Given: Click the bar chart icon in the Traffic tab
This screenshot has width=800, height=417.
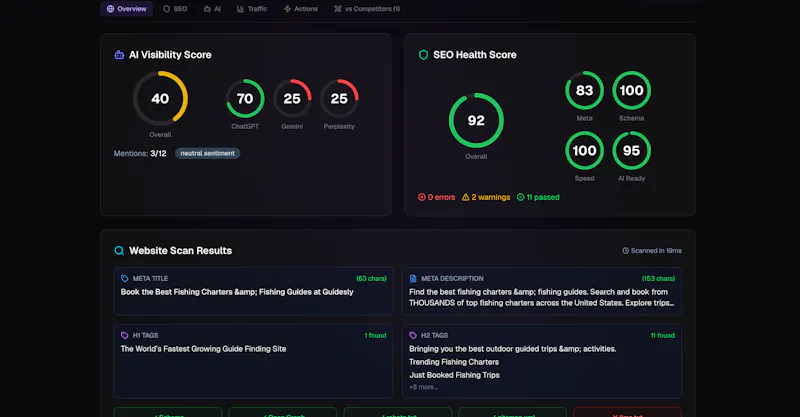Looking at the screenshot, I should [240, 9].
